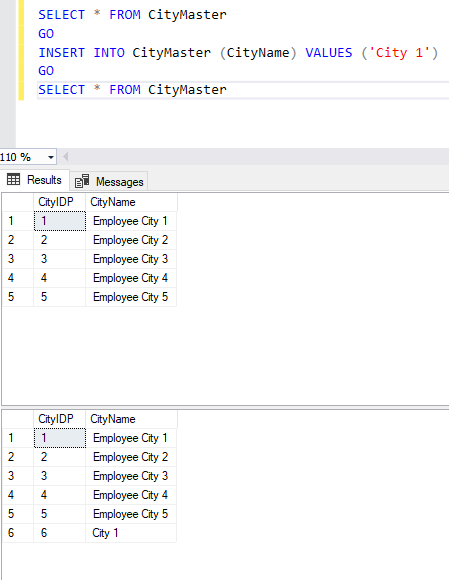The width and height of the screenshot is (449, 580).
Task: Select 'Employee City 3' in second grid
Action: (131, 476)
